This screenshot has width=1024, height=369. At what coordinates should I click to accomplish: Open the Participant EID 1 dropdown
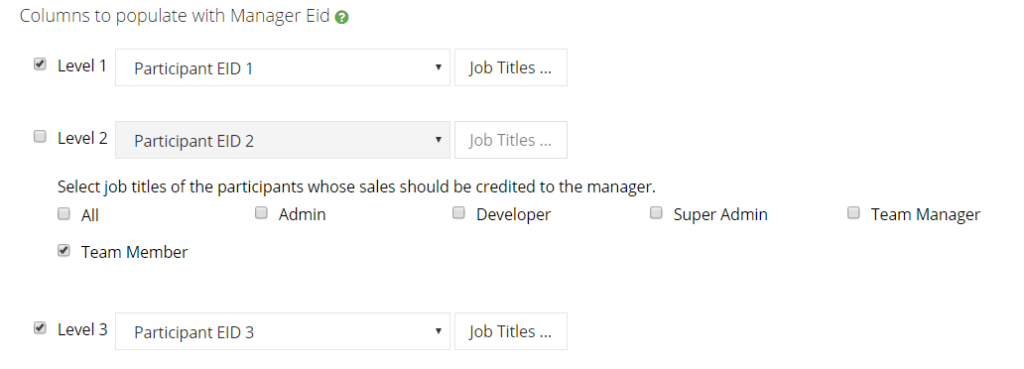(x=282, y=67)
